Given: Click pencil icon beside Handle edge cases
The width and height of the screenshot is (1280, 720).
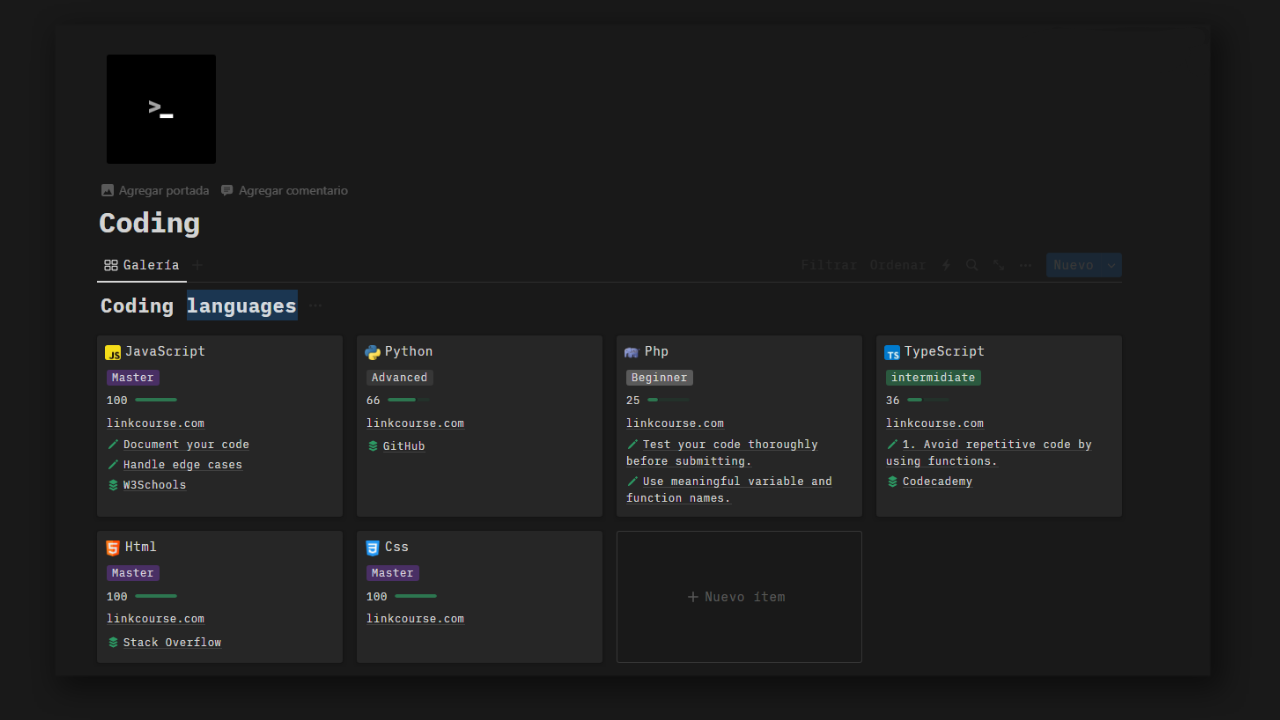Looking at the screenshot, I should (x=113, y=464).
